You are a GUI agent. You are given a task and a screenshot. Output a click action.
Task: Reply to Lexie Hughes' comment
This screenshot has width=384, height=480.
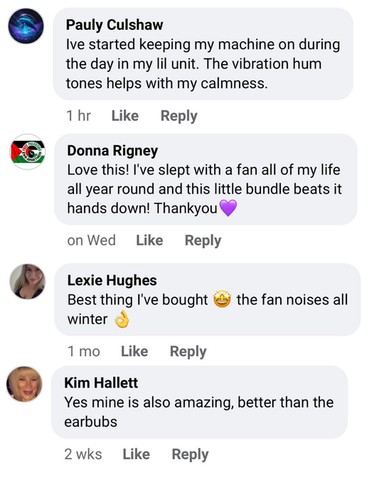188,352
